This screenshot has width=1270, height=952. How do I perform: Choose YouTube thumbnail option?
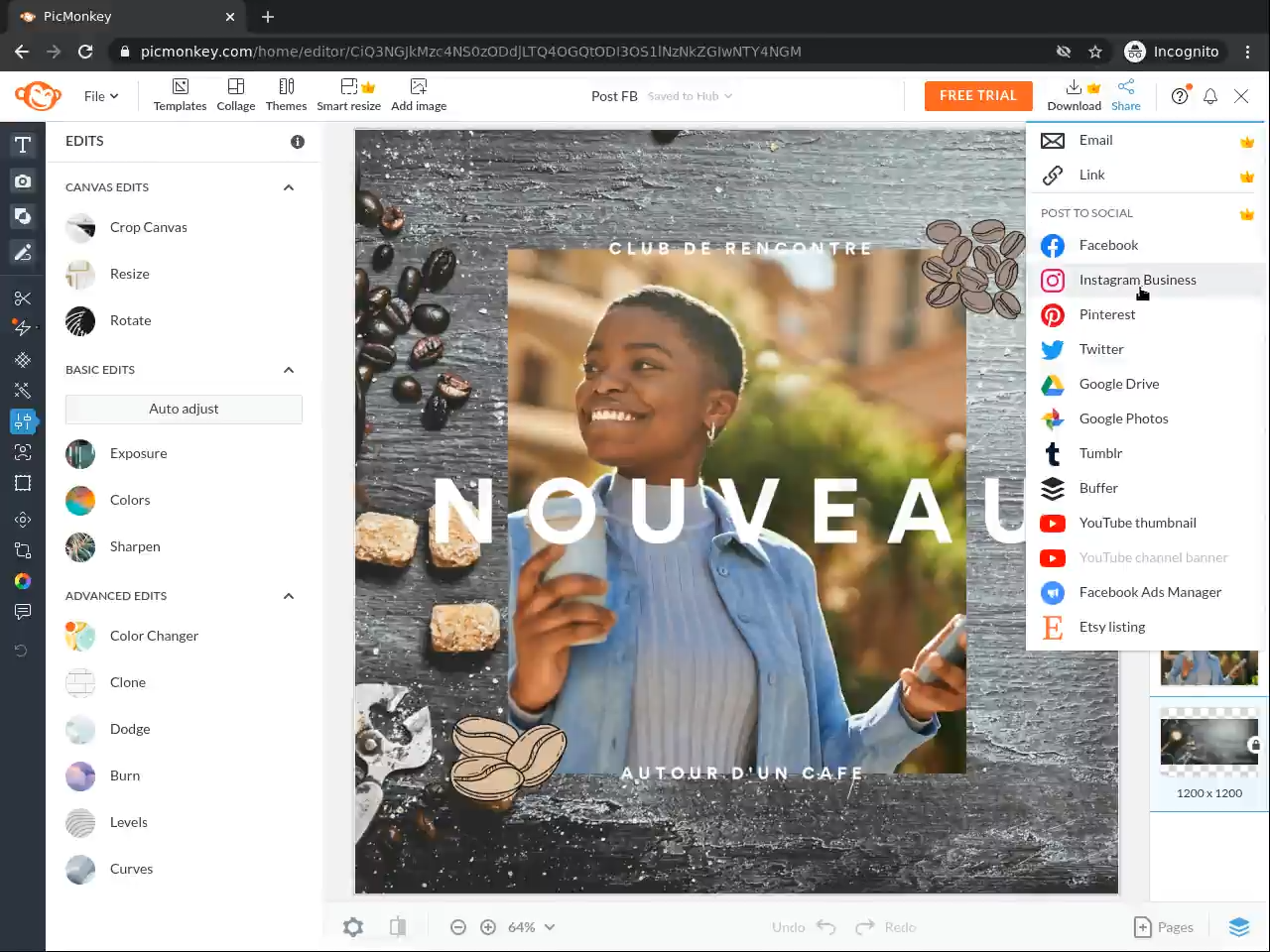click(1146, 523)
